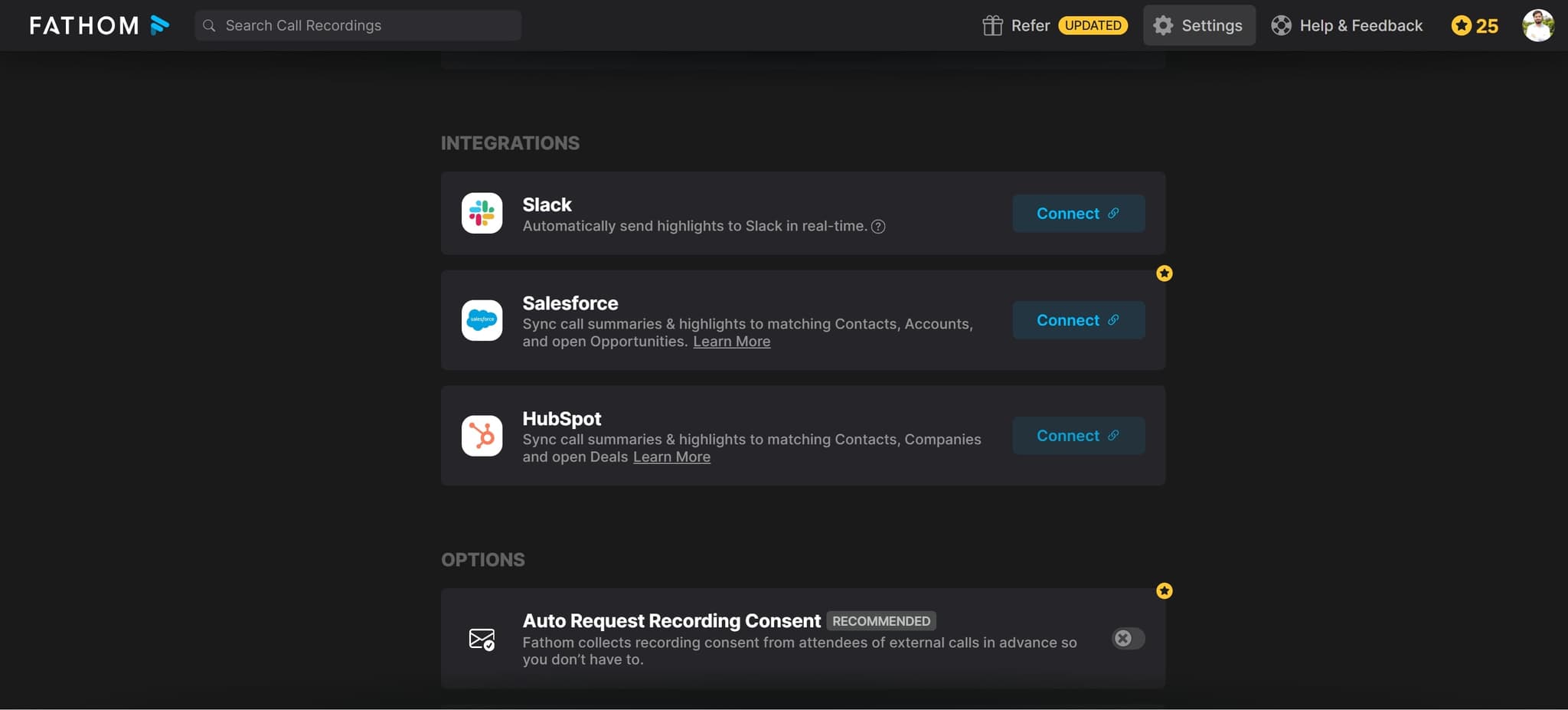Click the HubSpot integration icon
1568x710 pixels.
pyautogui.click(x=482, y=435)
